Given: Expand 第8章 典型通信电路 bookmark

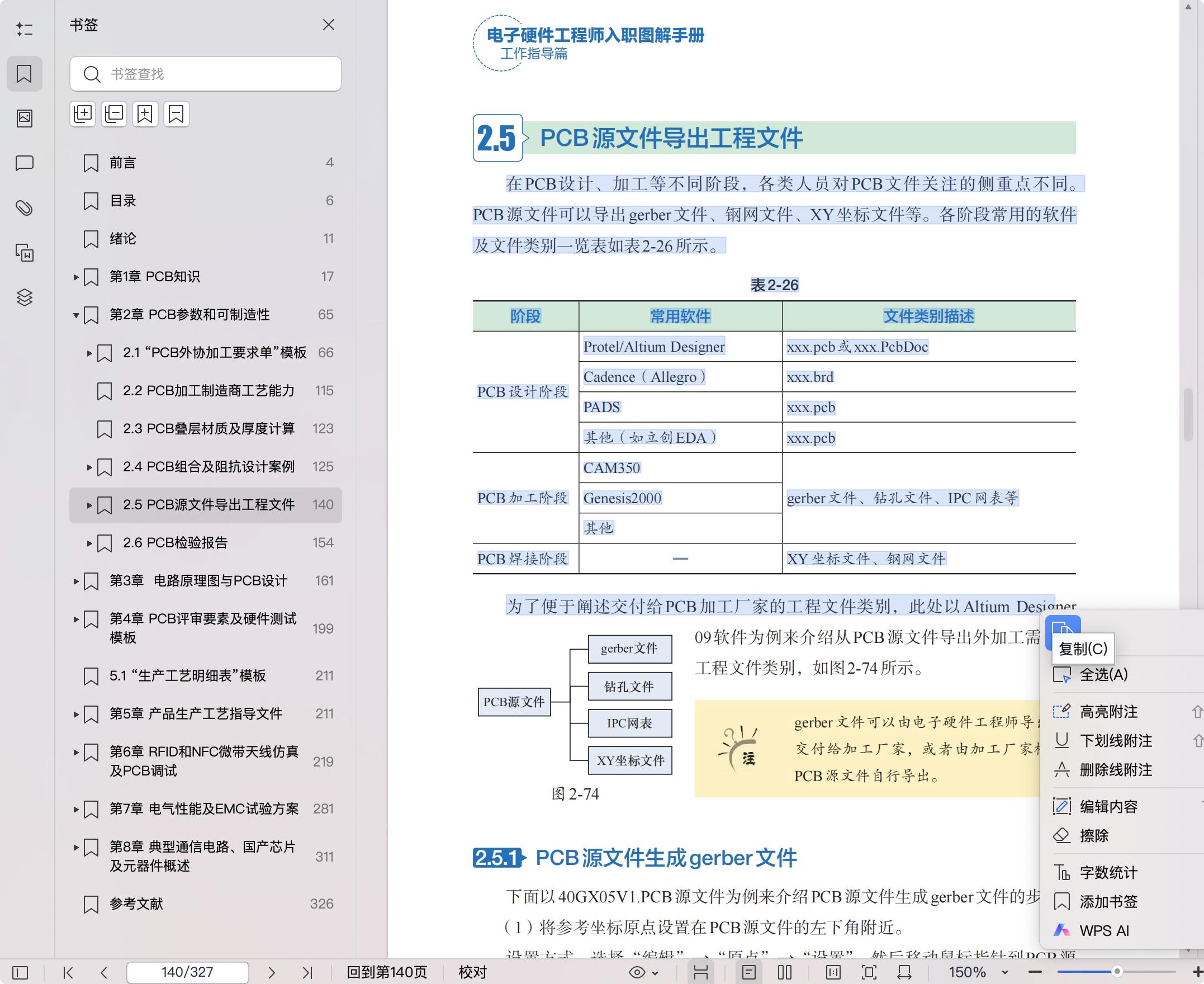Looking at the screenshot, I should click(x=76, y=848).
